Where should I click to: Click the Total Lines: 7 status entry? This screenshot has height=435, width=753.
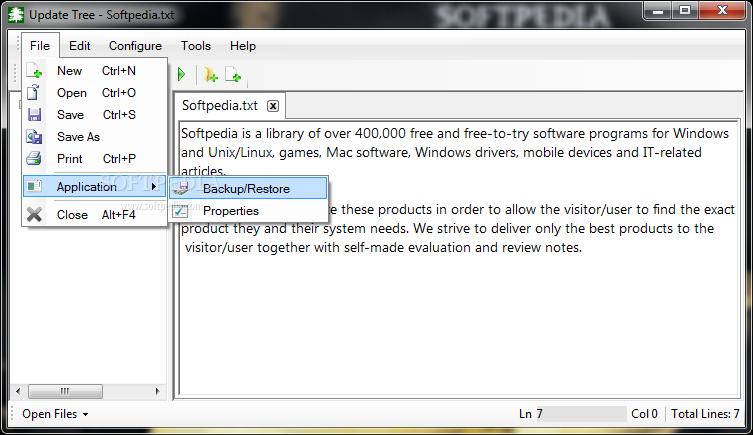pyautogui.click(x=705, y=414)
